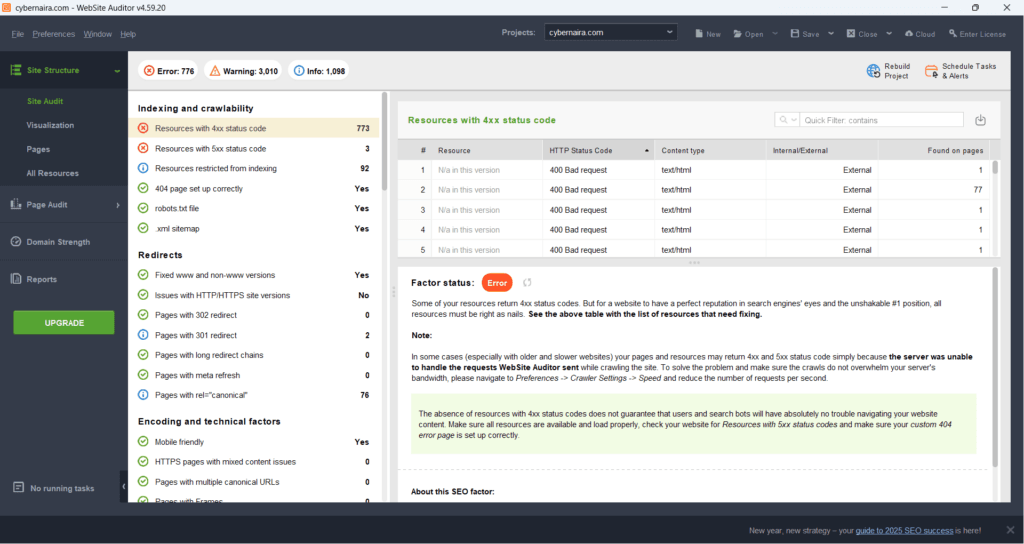Click the Domain Strength gauge icon

16,242
